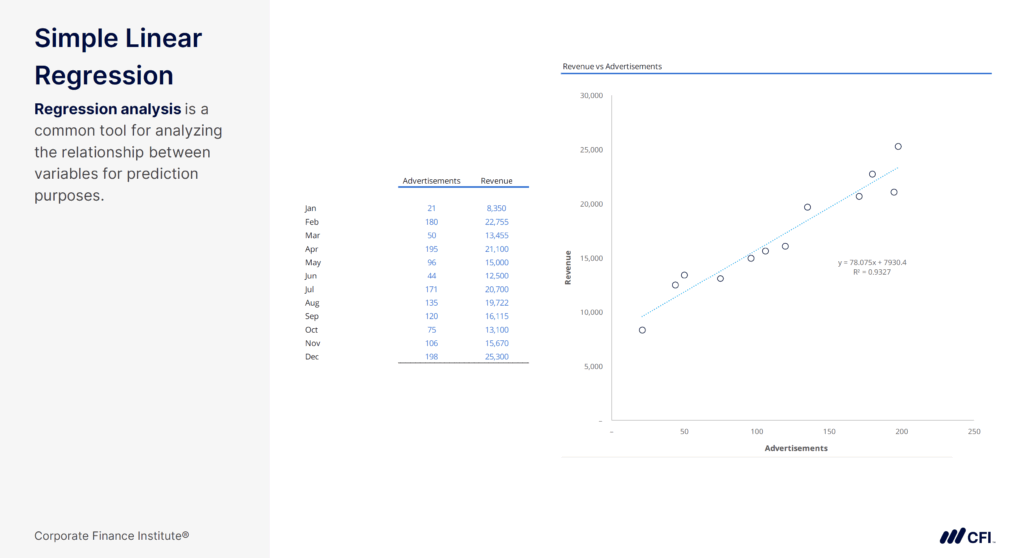Screen dimensions: 1024x558
Task: Click the "Corporate Finance Institute®" footer text
Action: (x=112, y=536)
